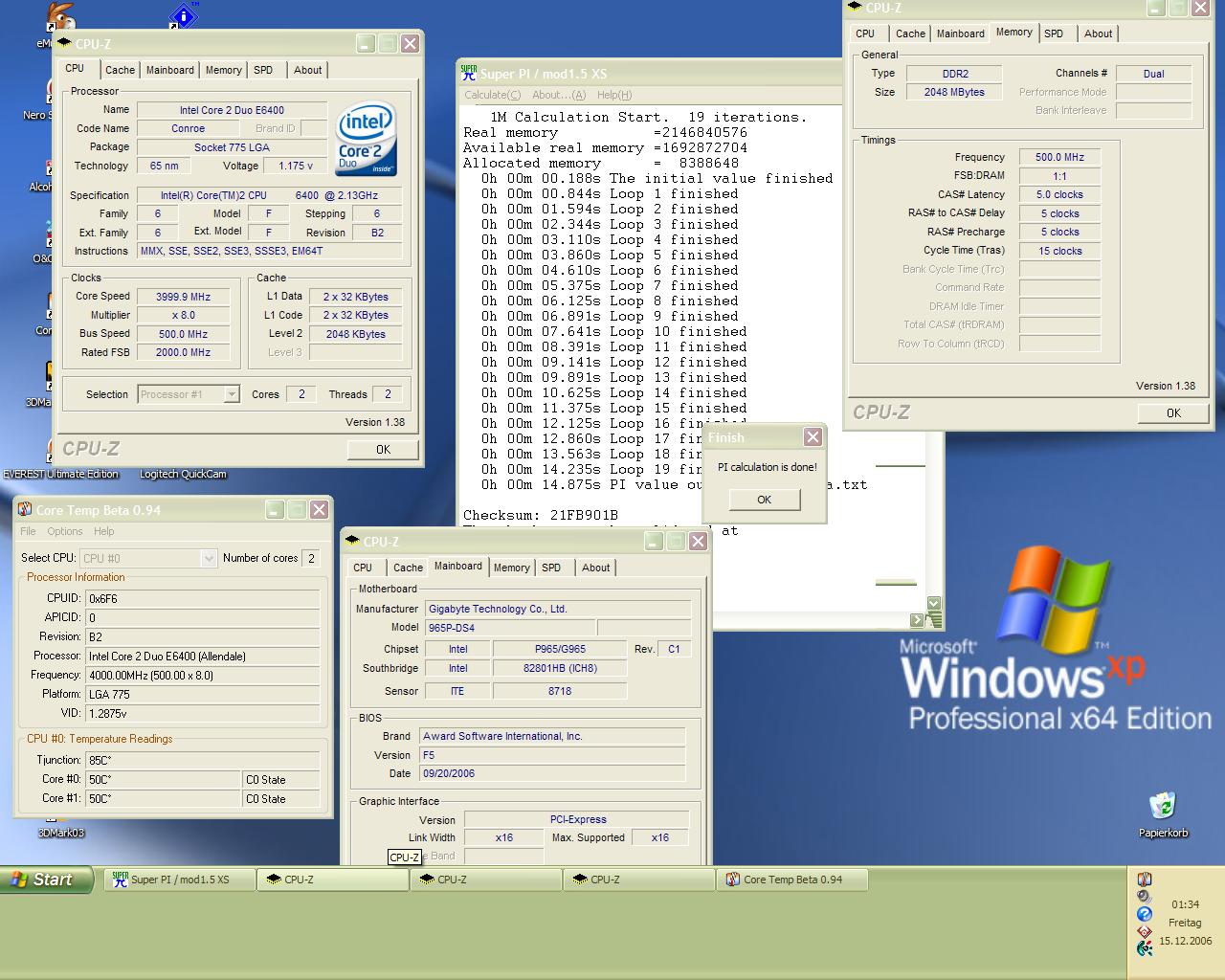
Task: Open the Calculate menu in Super PI
Action: tap(492, 95)
